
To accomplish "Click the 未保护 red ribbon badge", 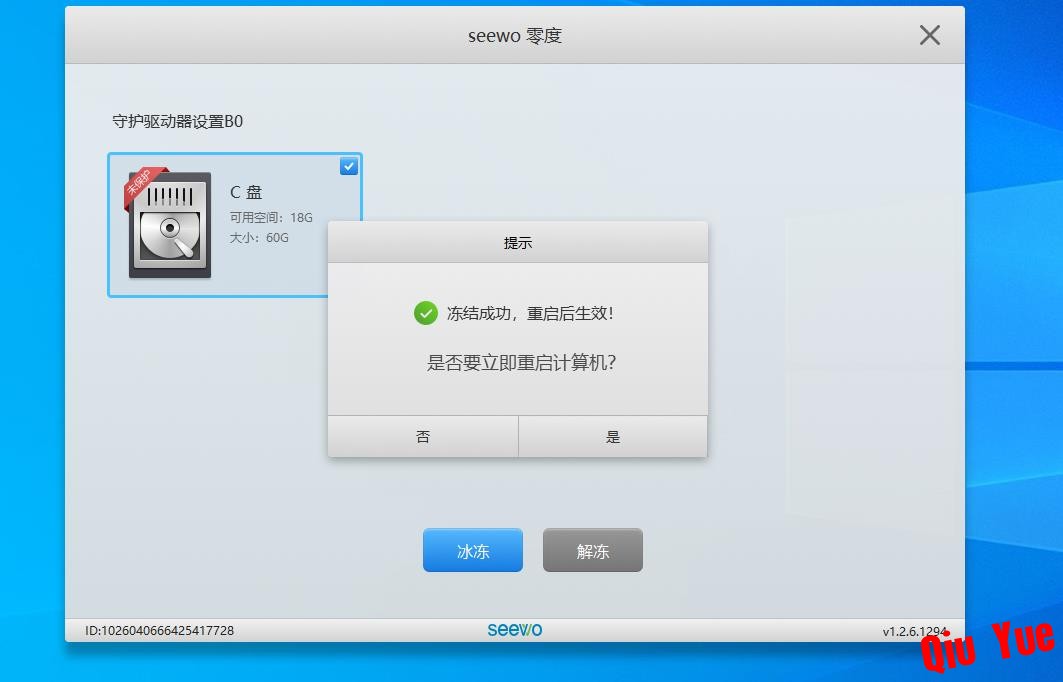I will [144, 186].
